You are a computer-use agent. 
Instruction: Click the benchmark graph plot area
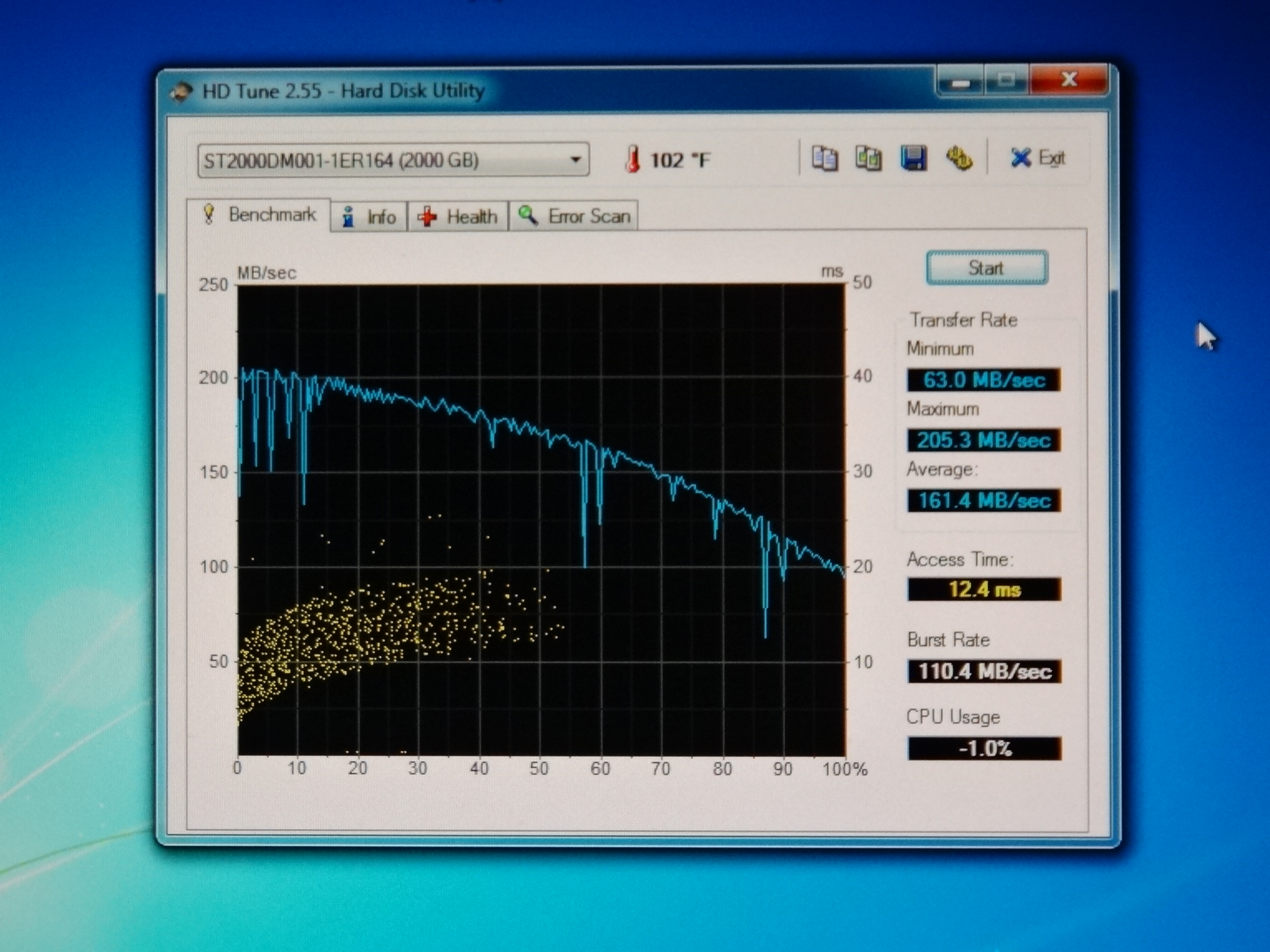541,520
